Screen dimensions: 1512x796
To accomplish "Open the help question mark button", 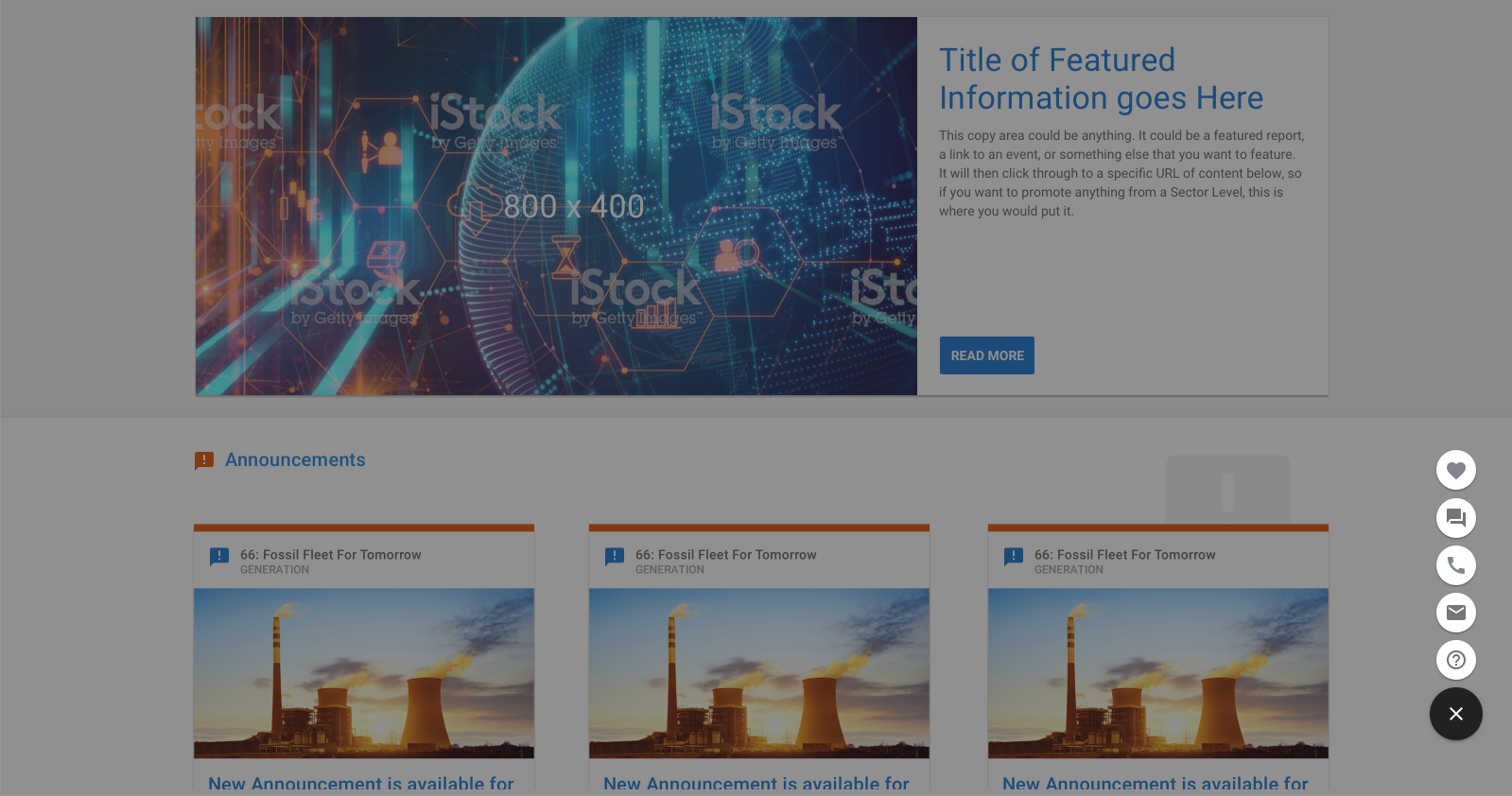I will pyautogui.click(x=1456, y=660).
